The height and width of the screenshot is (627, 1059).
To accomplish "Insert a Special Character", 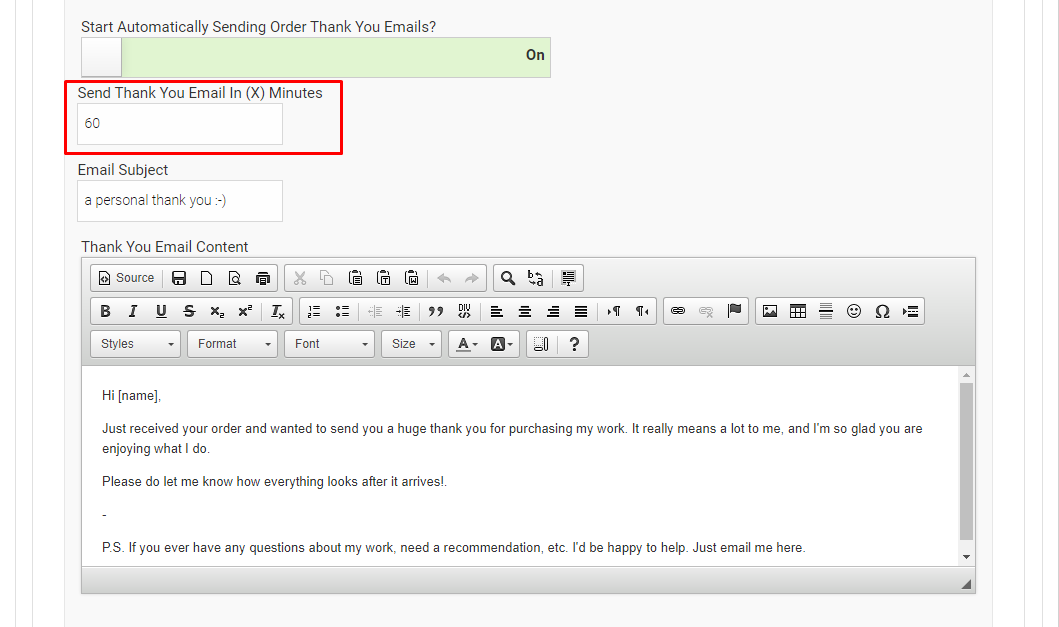I will pyautogui.click(x=882, y=311).
